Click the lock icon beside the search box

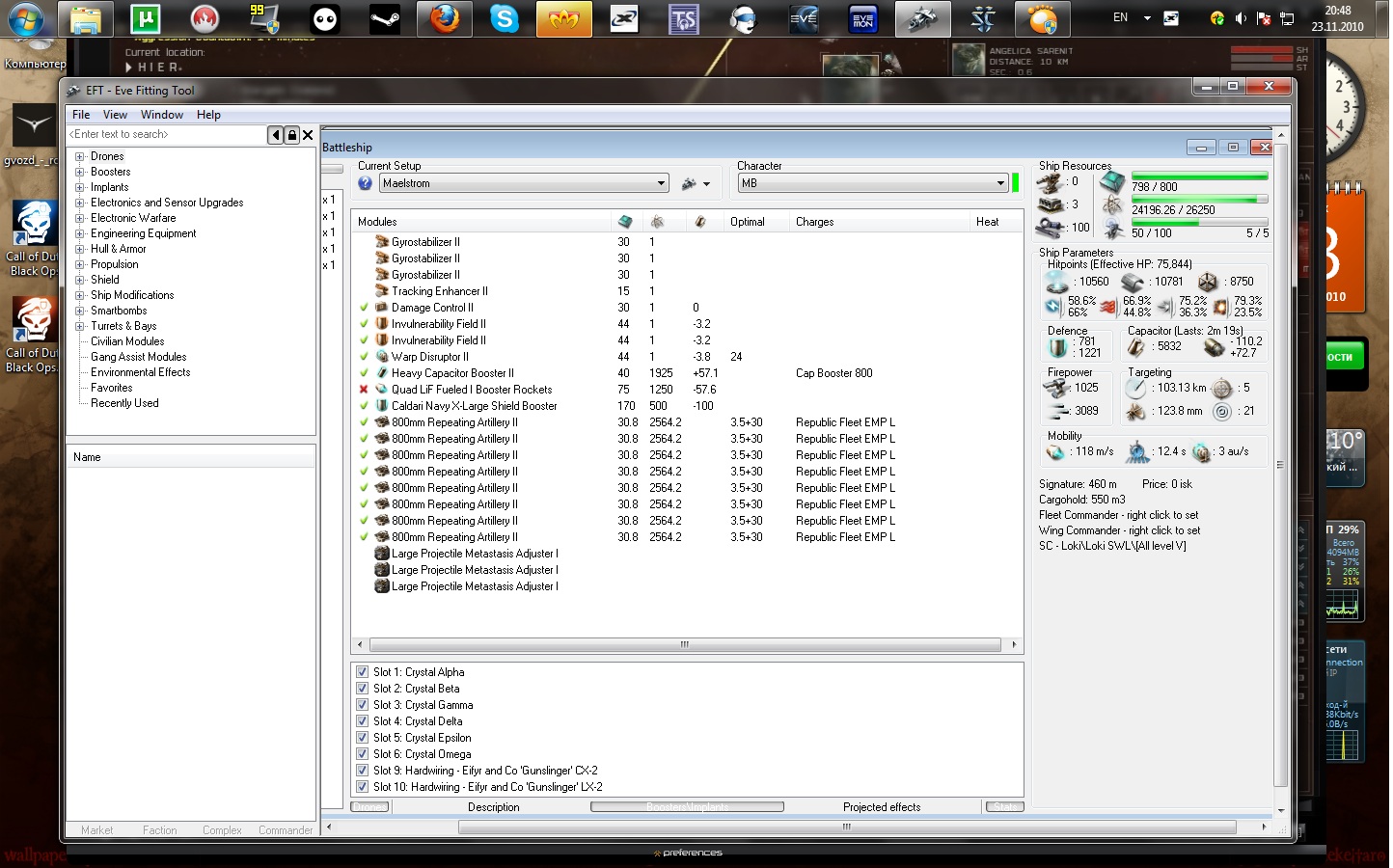pos(292,135)
